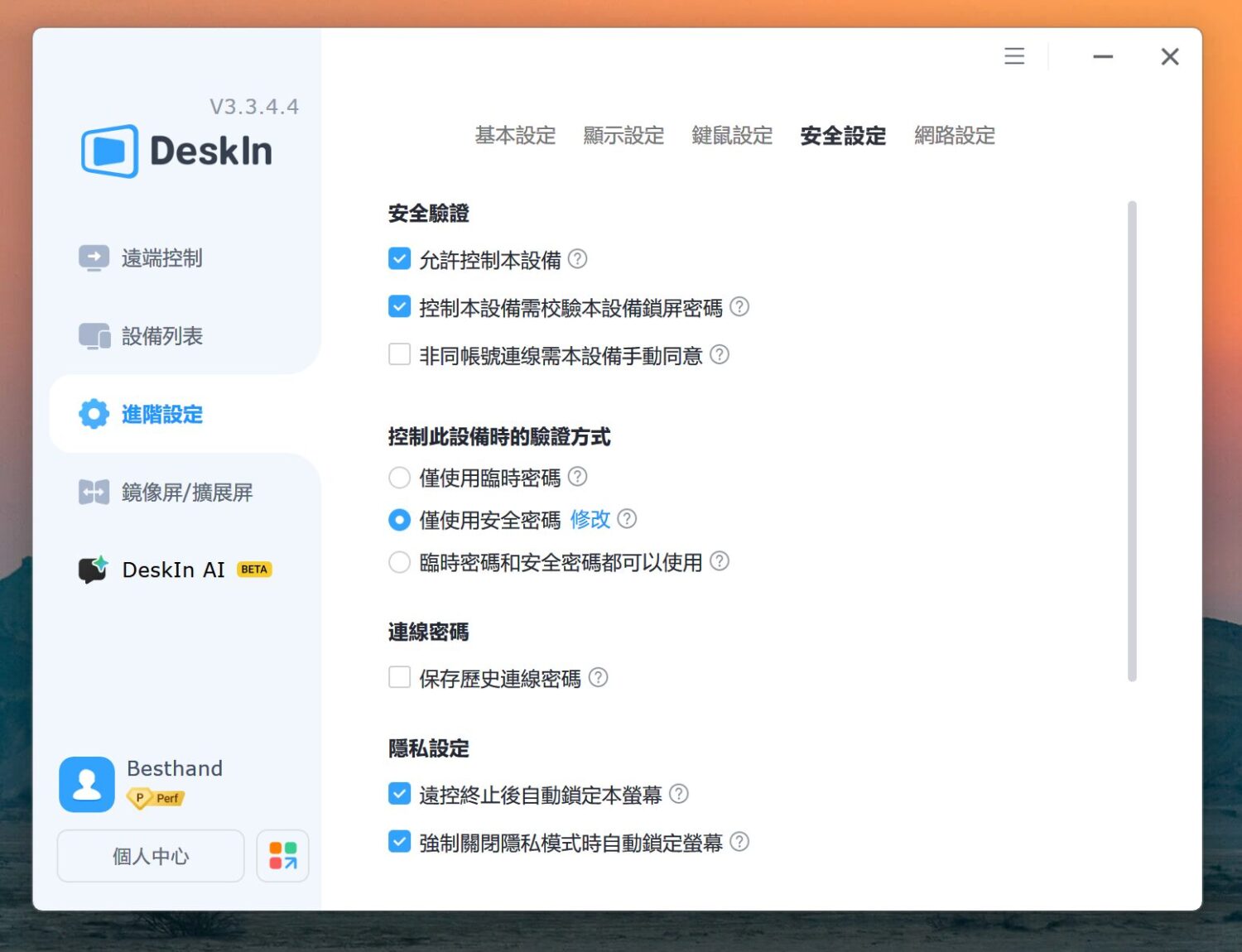Select 僅使用臨時密碼 radio button
Image resolution: width=1242 pixels, height=952 pixels.
[x=399, y=478]
